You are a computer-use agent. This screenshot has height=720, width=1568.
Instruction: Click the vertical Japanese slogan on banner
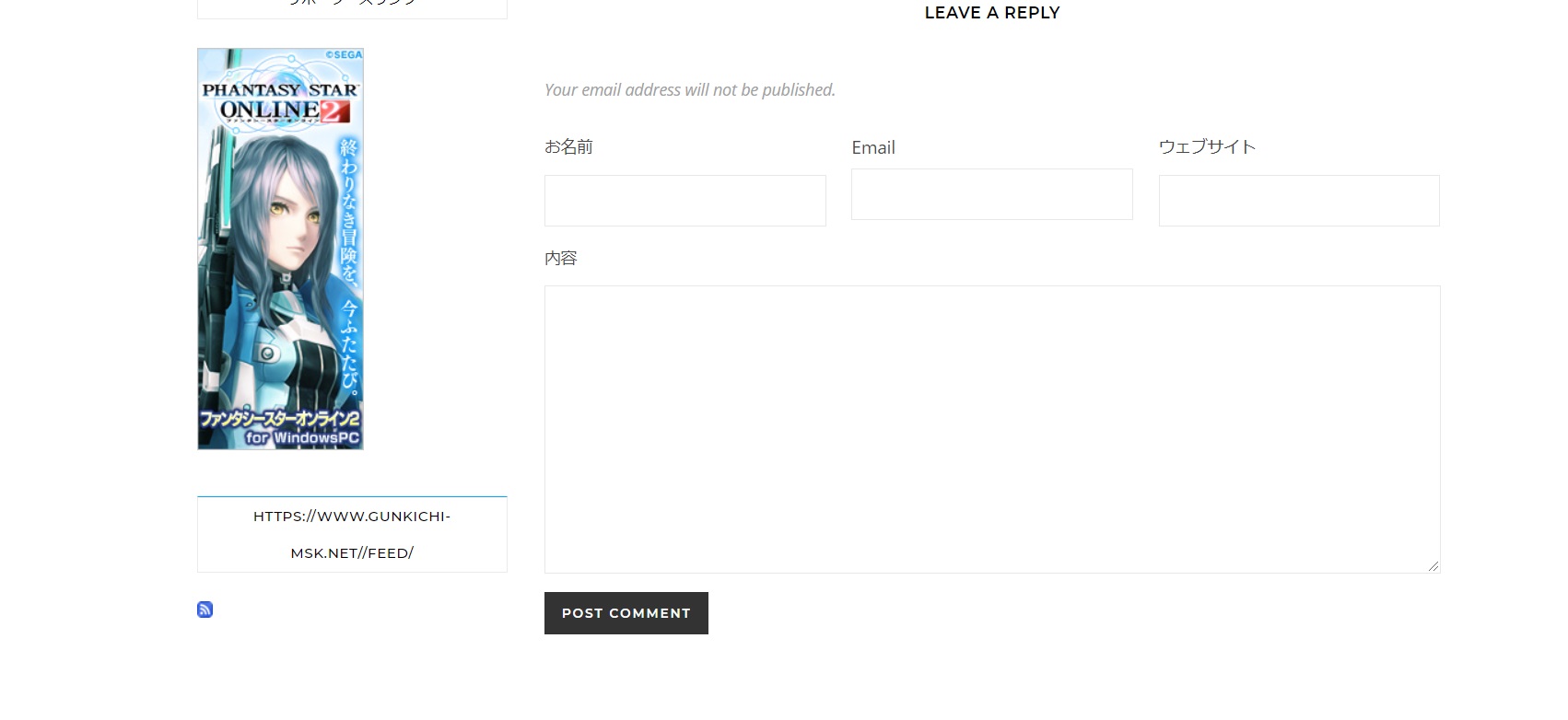pos(349,267)
